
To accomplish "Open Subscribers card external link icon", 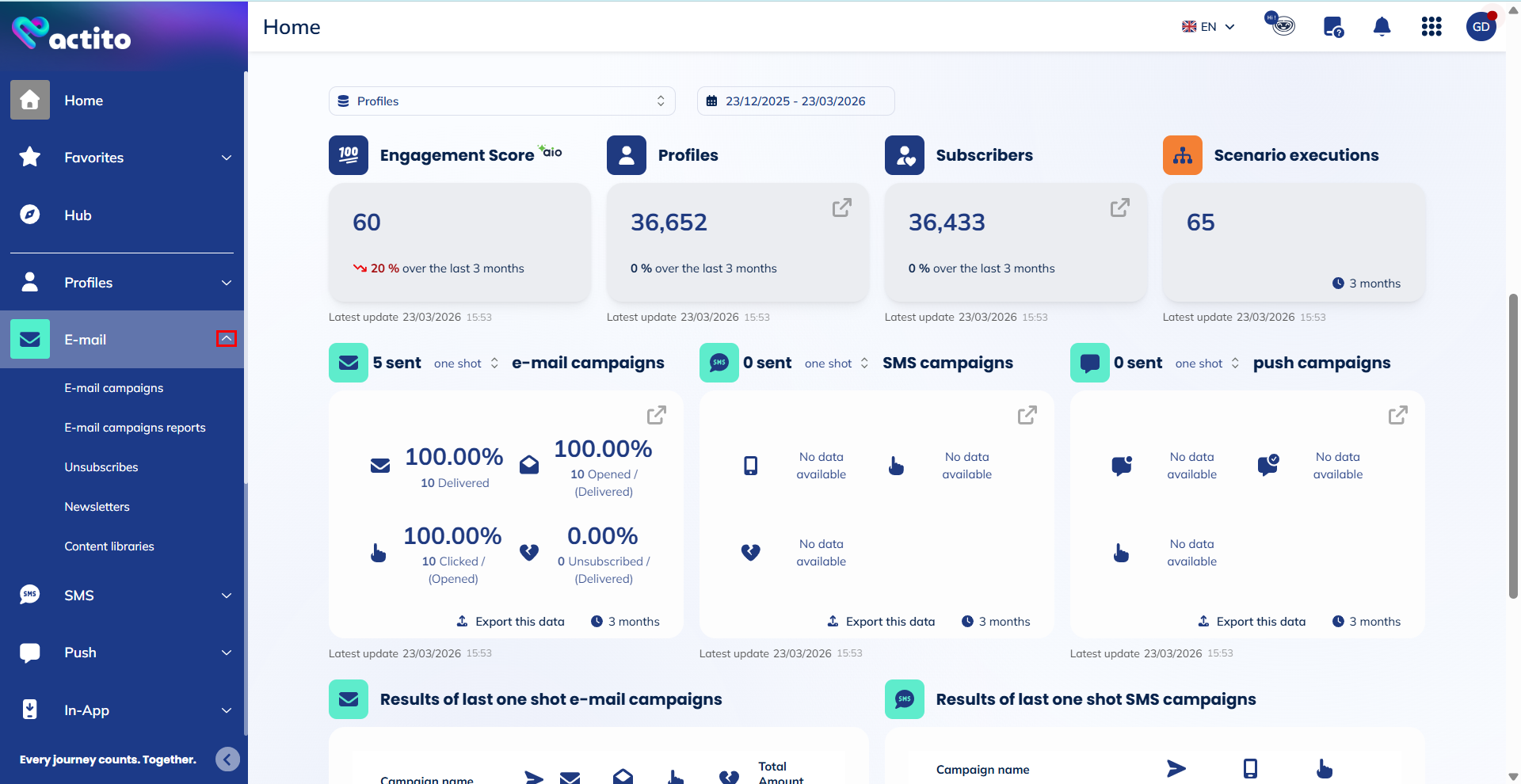I will [x=1119, y=207].
